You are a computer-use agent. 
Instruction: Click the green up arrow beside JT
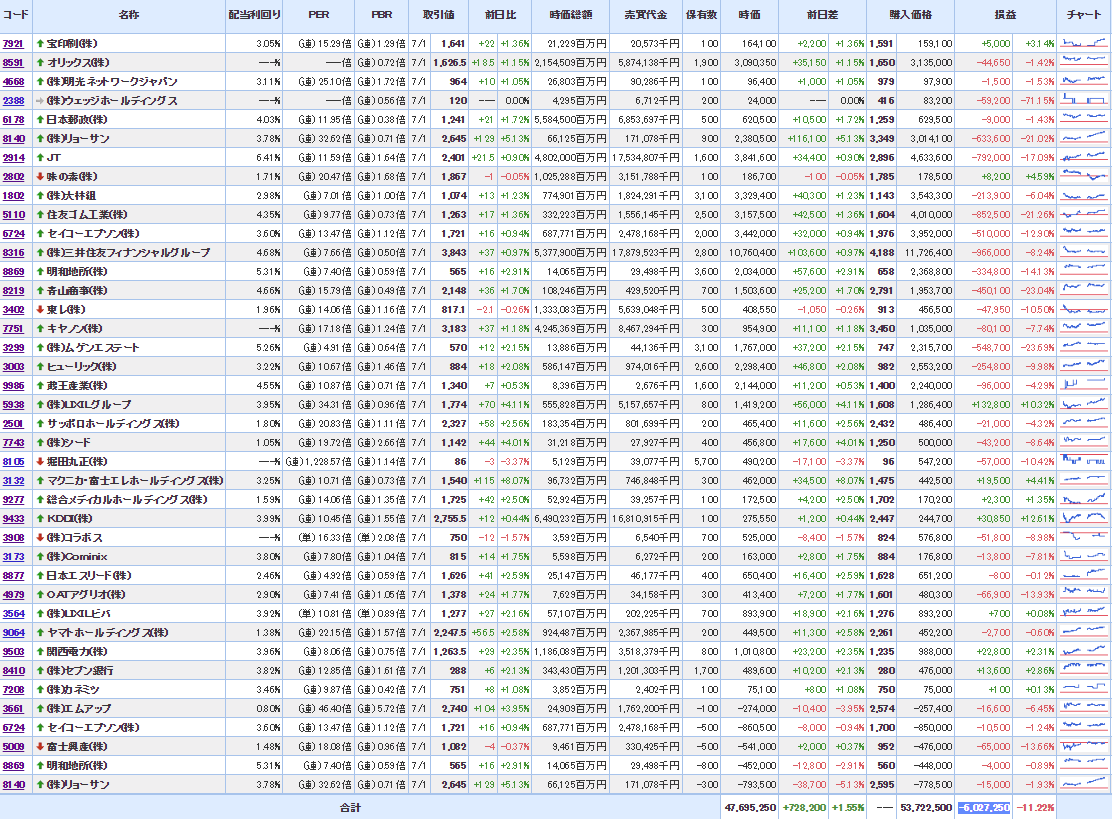(x=40, y=158)
